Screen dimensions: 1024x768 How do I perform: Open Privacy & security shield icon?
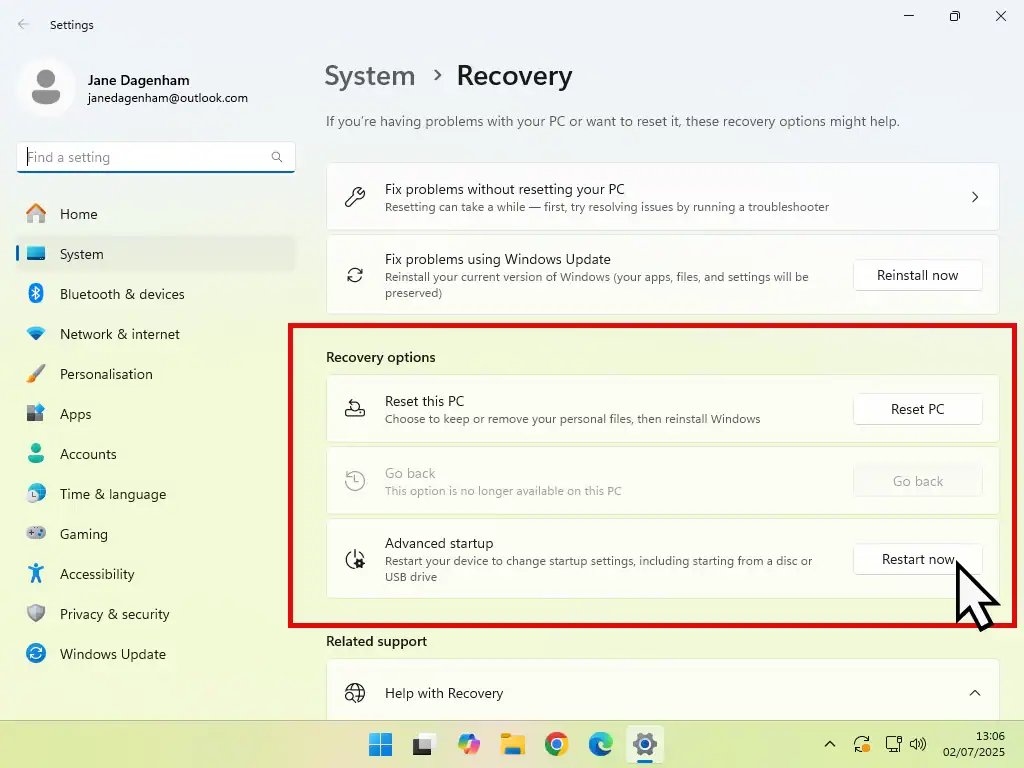[36, 614]
